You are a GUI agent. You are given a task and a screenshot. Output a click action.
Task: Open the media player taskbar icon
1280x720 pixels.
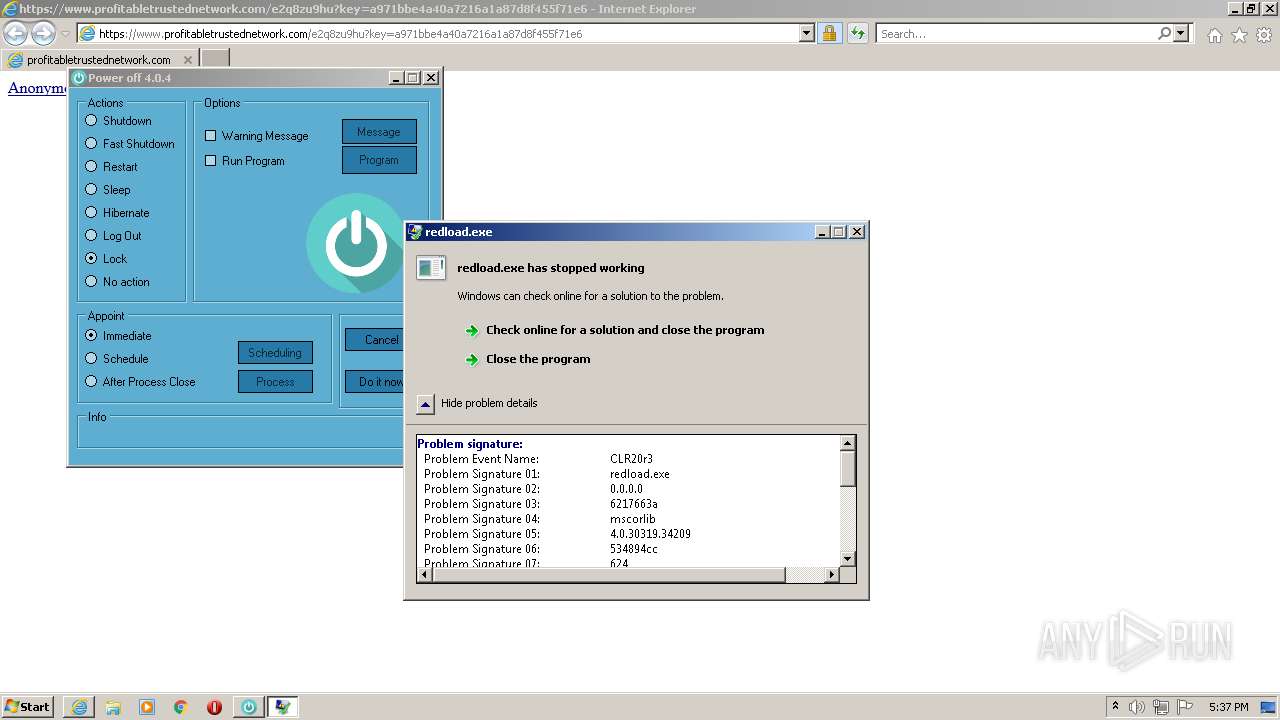coord(147,707)
